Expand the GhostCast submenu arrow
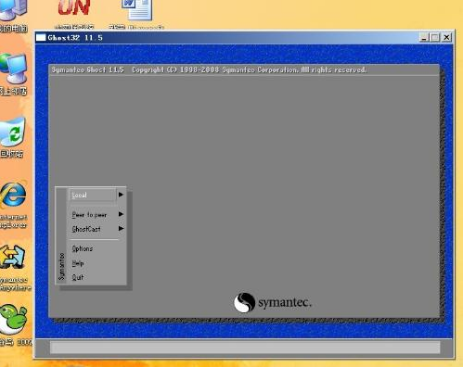This screenshot has width=464, height=367. pos(121,229)
